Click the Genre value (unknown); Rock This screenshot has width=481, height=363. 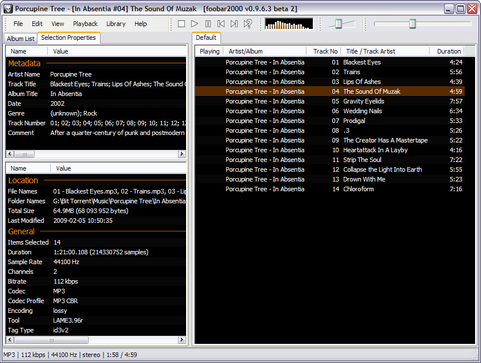74,113
